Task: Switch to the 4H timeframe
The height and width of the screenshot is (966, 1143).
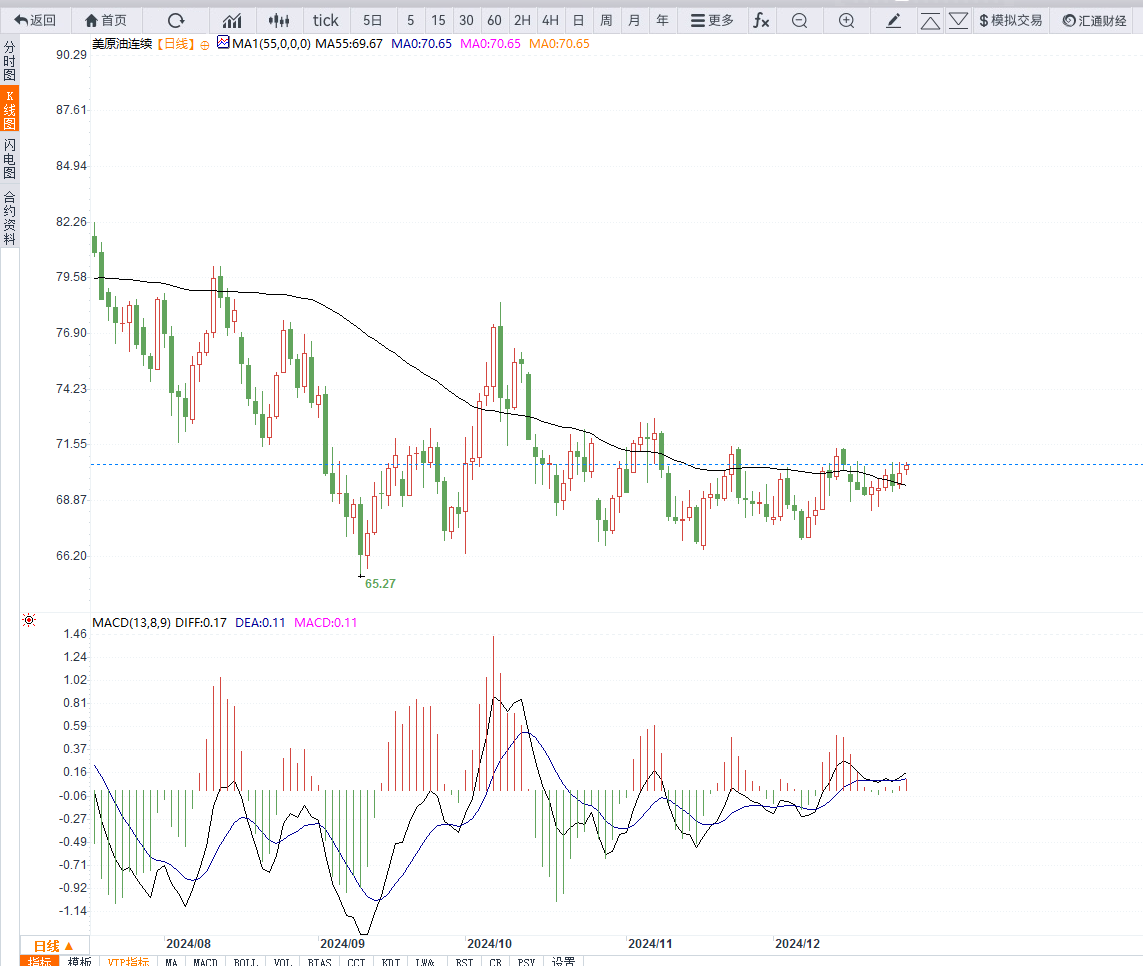Action: [x=550, y=20]
